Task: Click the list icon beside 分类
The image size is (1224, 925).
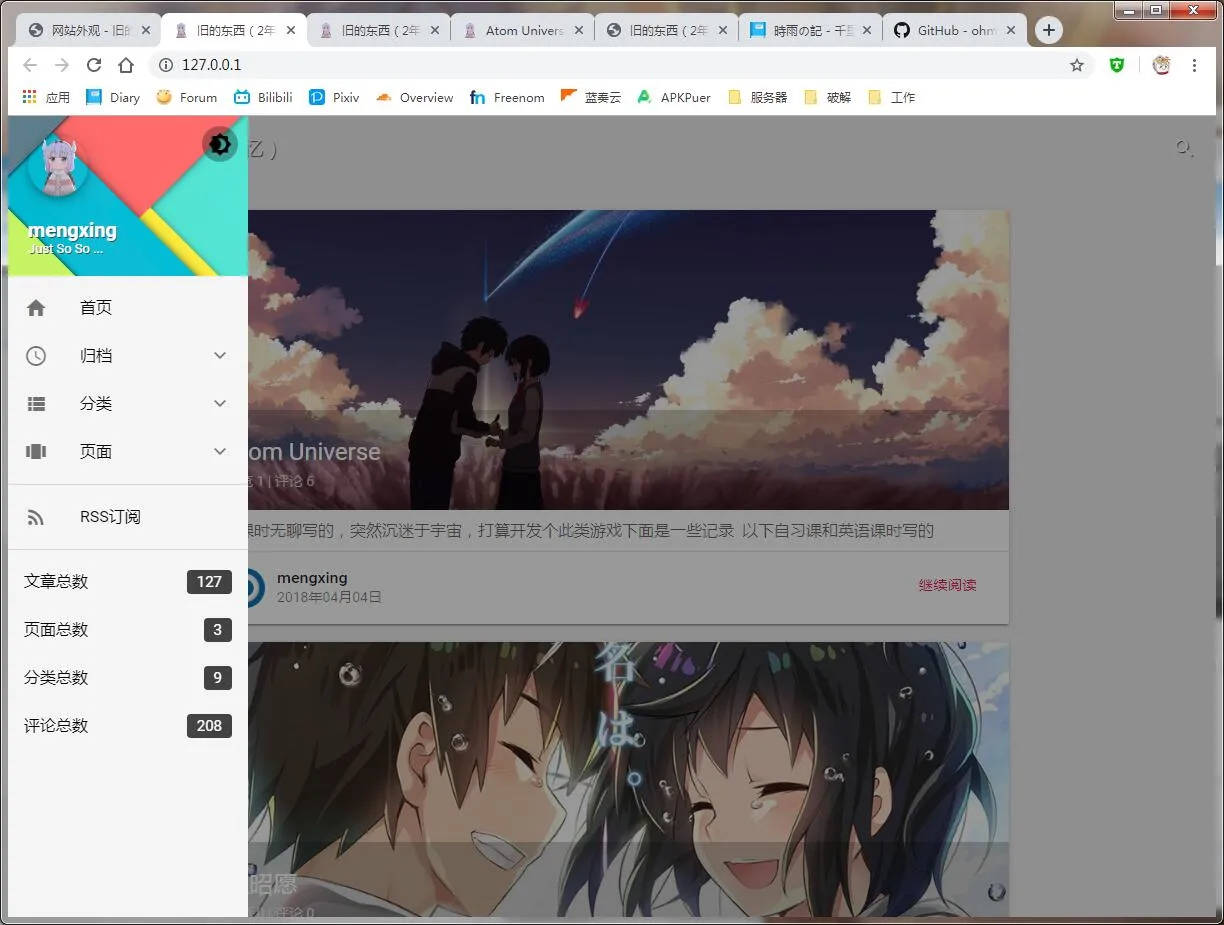Action: point(36,403)
